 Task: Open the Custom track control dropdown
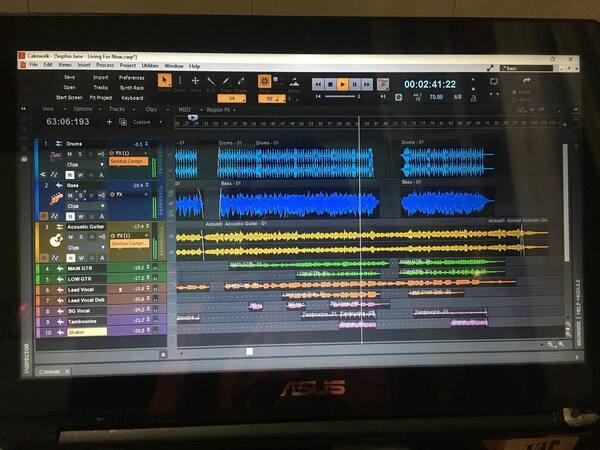147,122
